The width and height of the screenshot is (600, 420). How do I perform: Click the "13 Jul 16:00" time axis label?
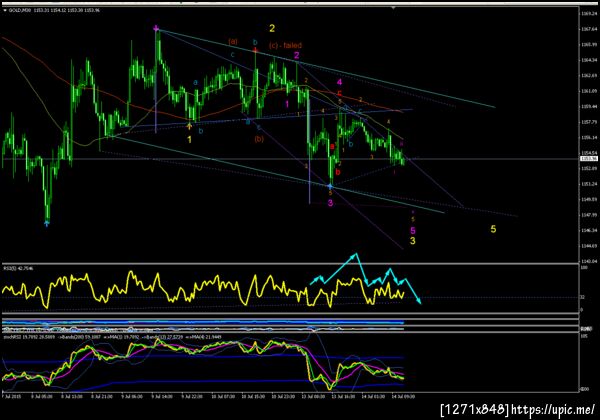343,397
